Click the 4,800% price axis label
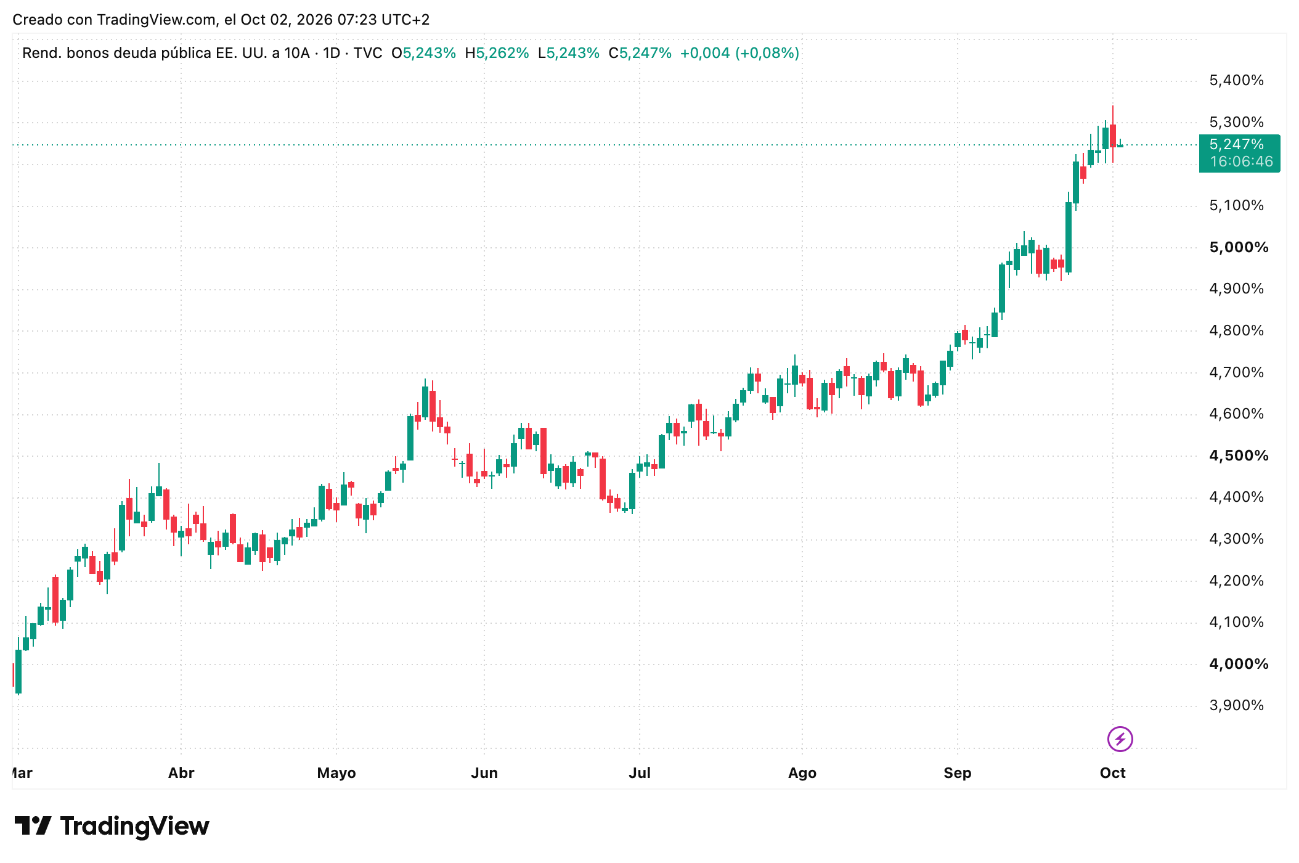 pyautogui.click(x=1236, y=330)
